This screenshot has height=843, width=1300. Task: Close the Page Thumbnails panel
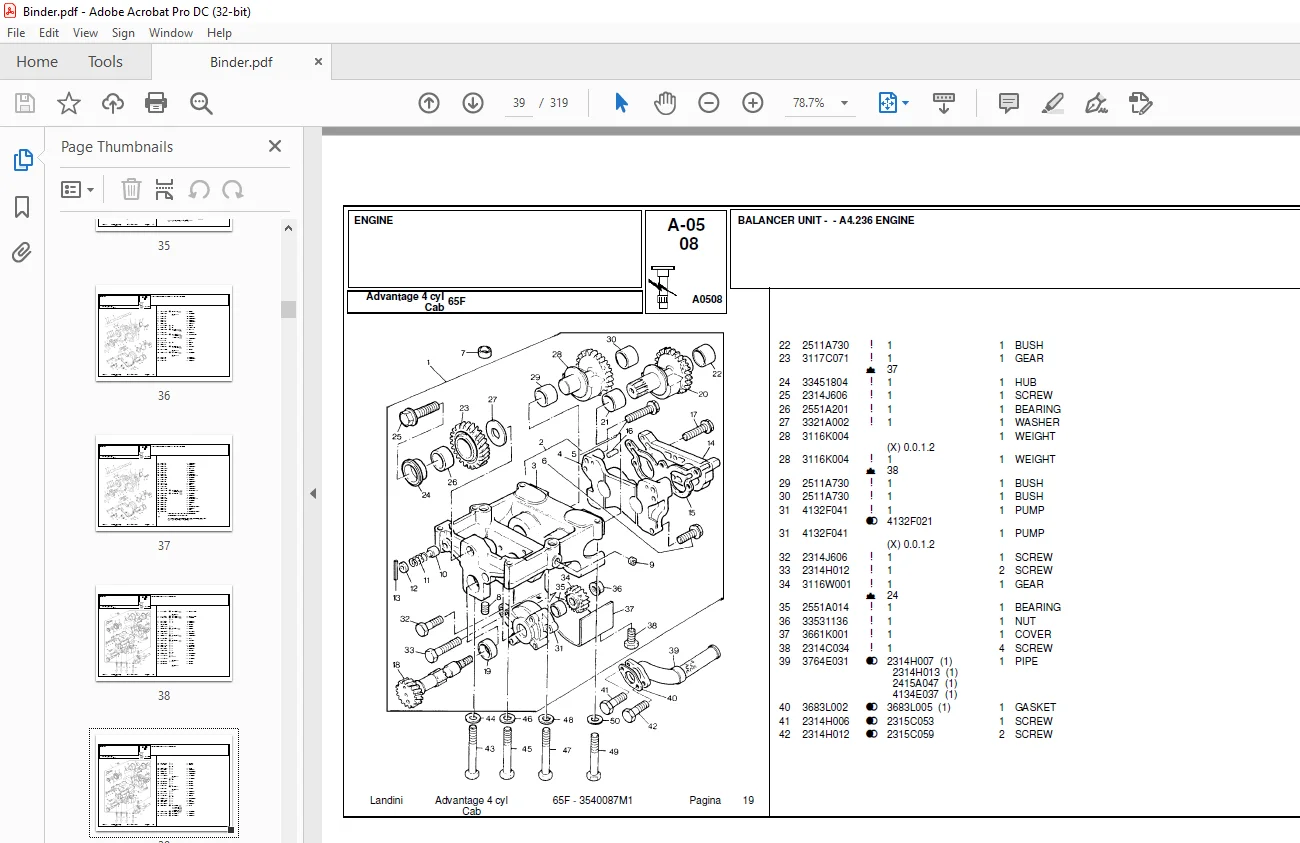click(x=275, y=146)
